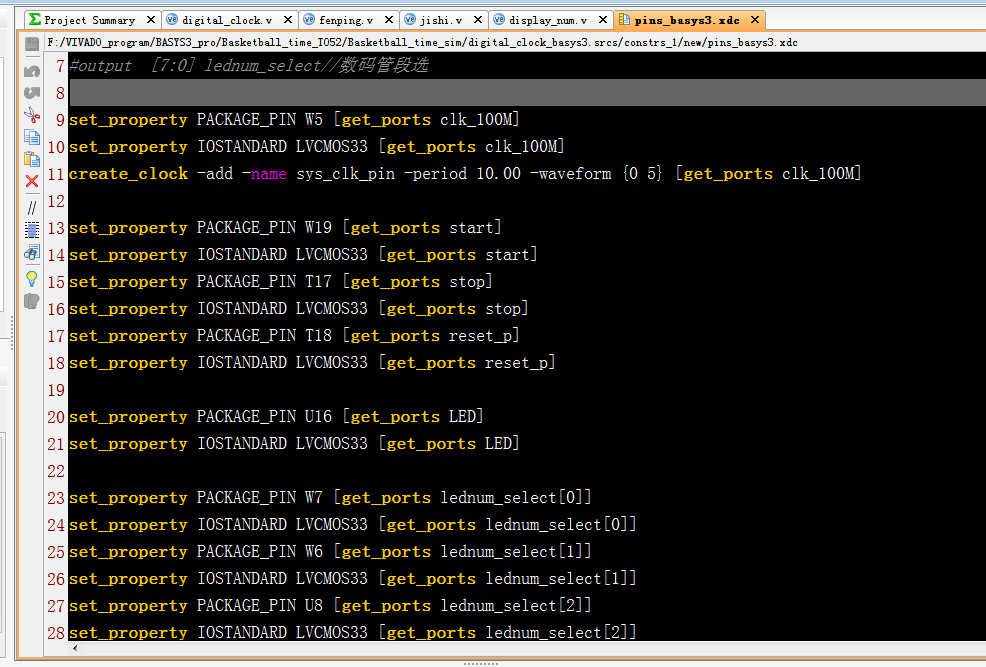Viewport: 986px width, 667px height.
Task: Click the Save File icon in editor toolbar
Action: click(x=31, y=44)
